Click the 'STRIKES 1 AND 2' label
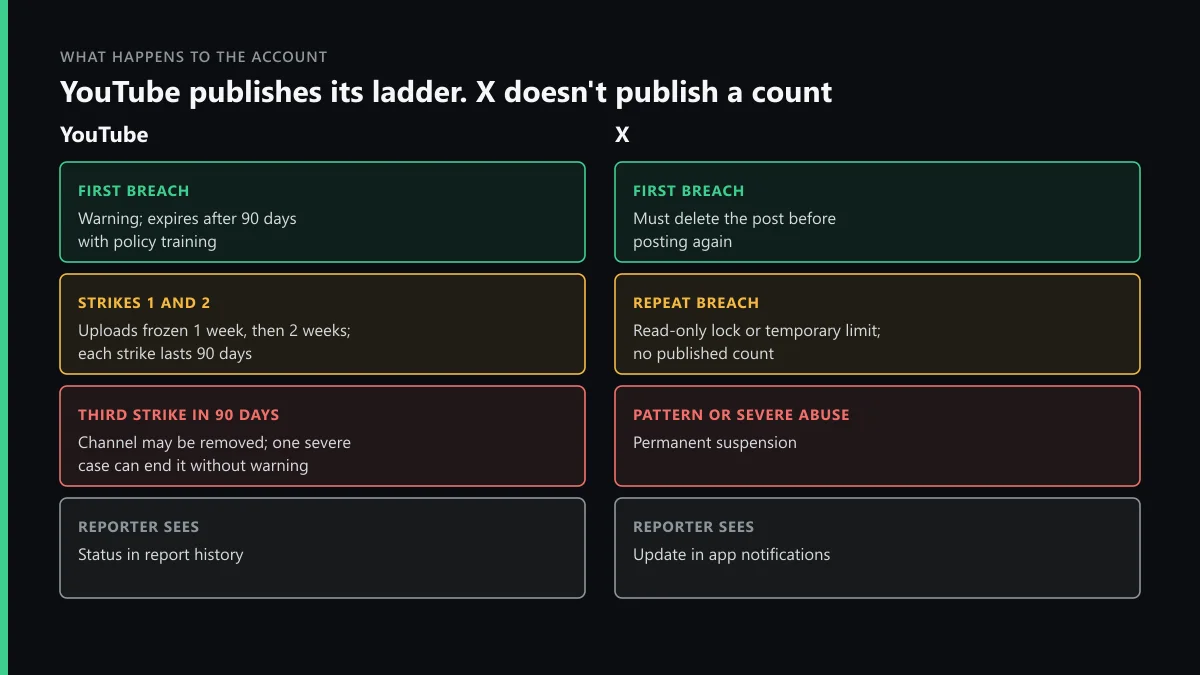1200x675 pixels. 144,303
